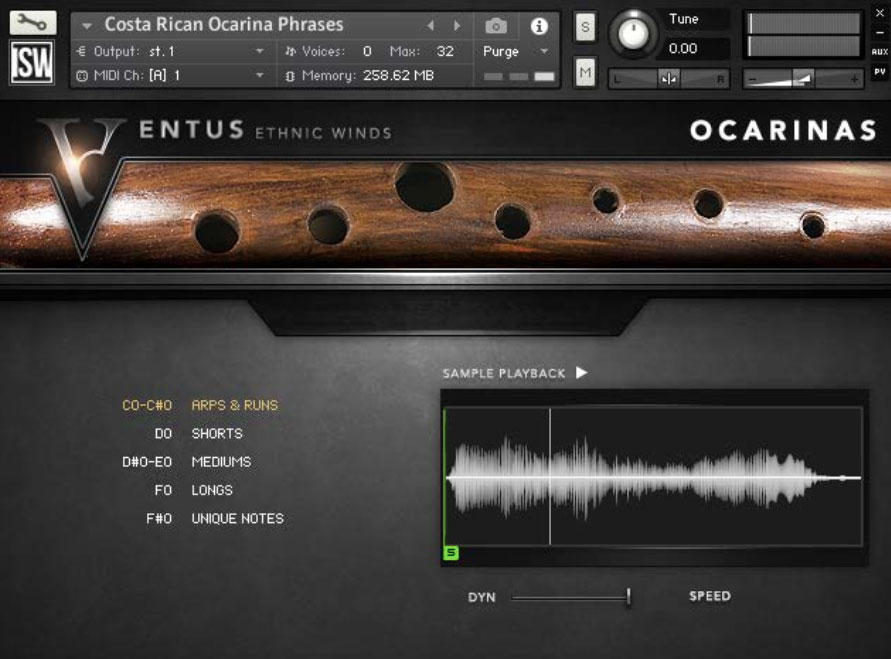Open the instrument info button
891x659 pixels.
click(539, 26)
